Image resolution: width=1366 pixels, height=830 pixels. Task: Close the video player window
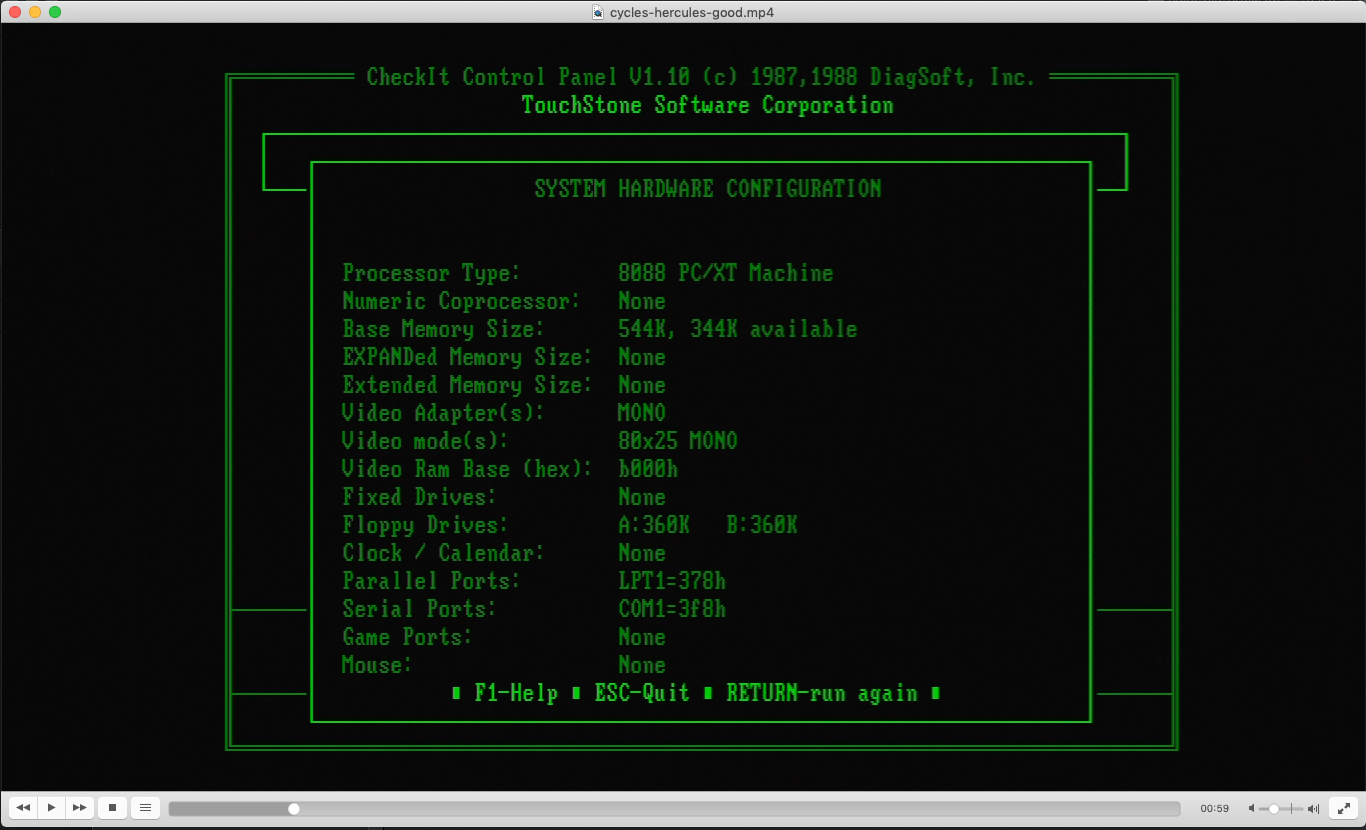click(x=15, y=12)
